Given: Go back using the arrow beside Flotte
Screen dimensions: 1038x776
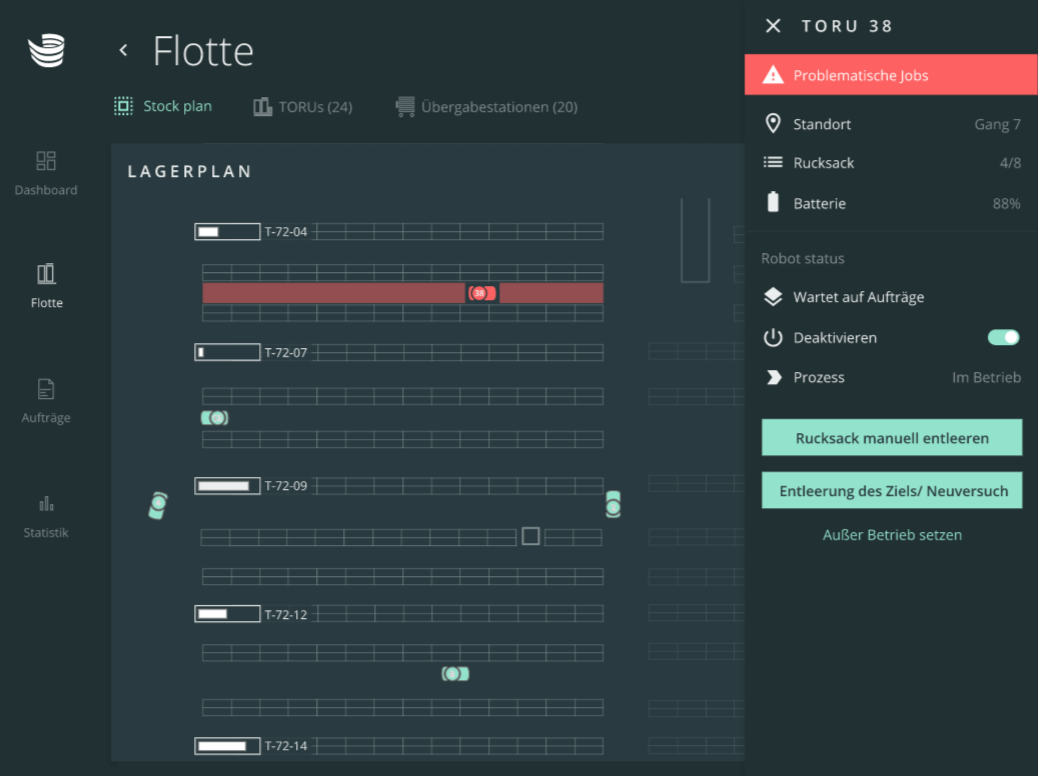Looking at the screenshot, I should [x=123, y=50].
